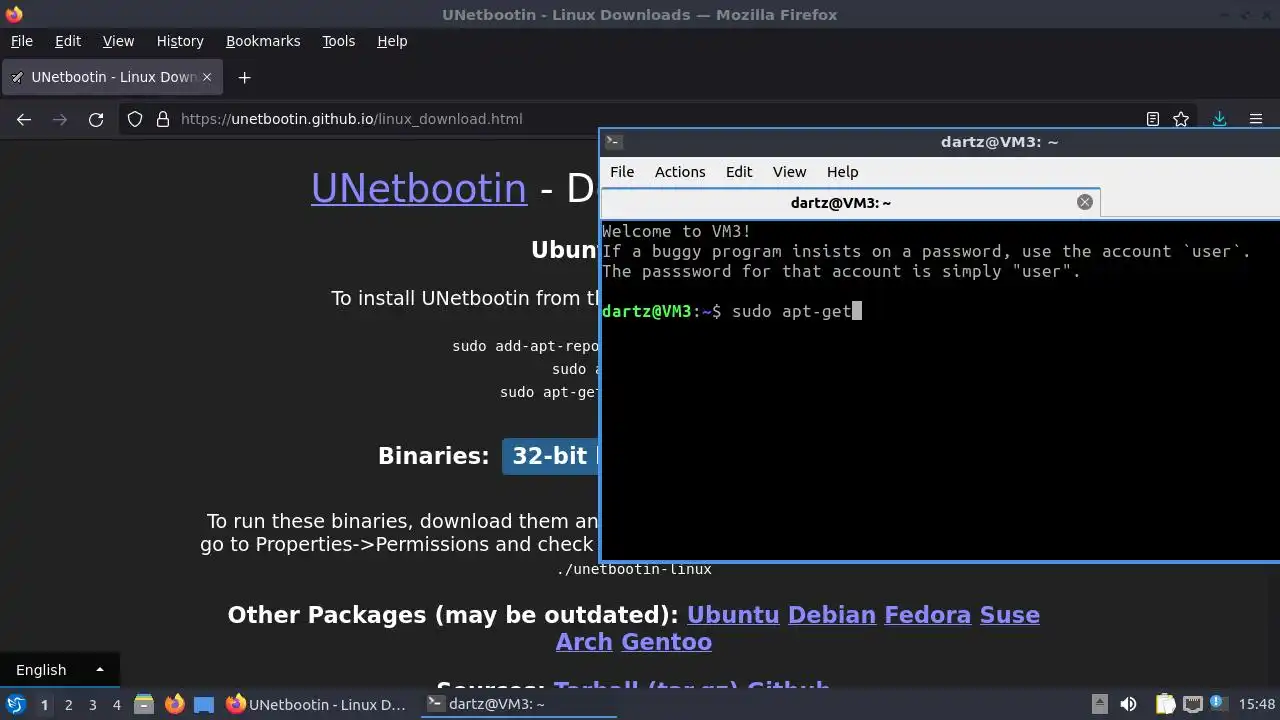Click the Firefox forward arrow

[60, 119]
